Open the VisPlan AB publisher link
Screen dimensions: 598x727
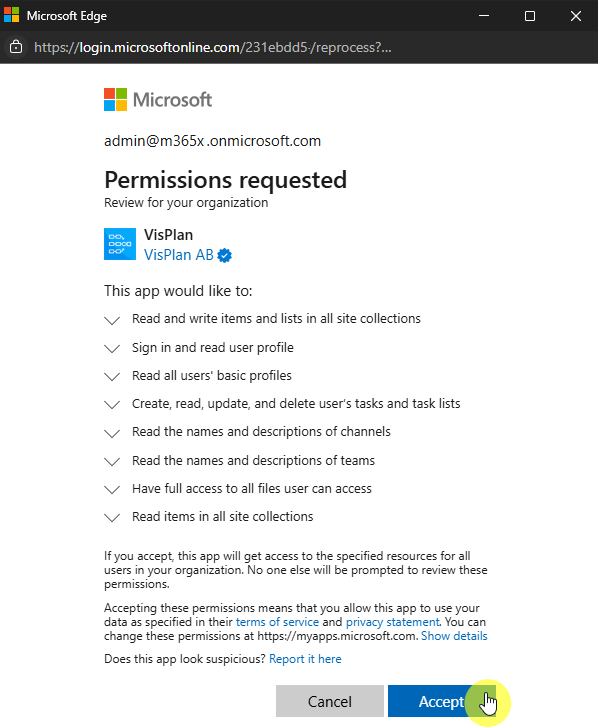point(179,255)
